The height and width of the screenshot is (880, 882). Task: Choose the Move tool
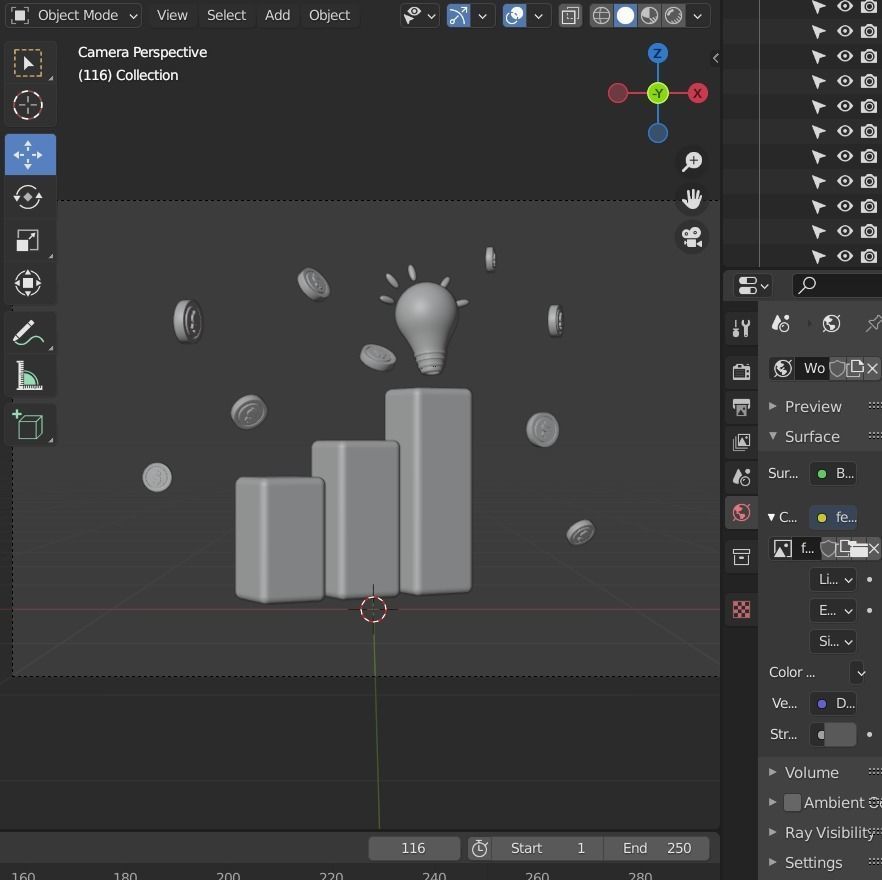30,154
